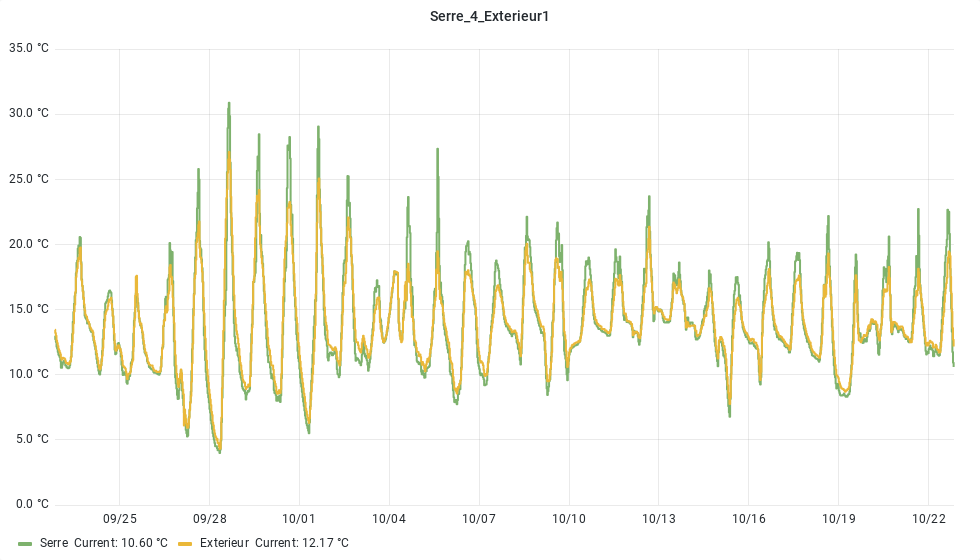Click the lowest trough just after 09/28

click(x=219, y=451)
